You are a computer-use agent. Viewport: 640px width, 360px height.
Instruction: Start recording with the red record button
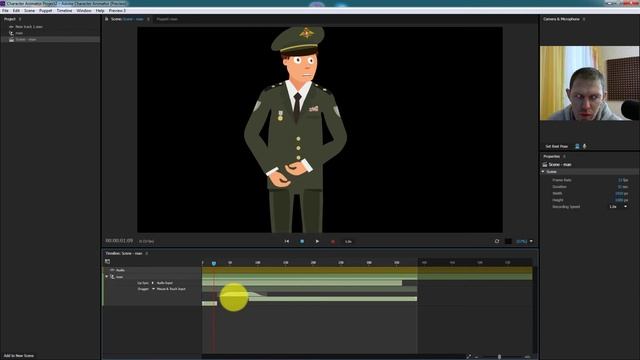coord(333,241)
